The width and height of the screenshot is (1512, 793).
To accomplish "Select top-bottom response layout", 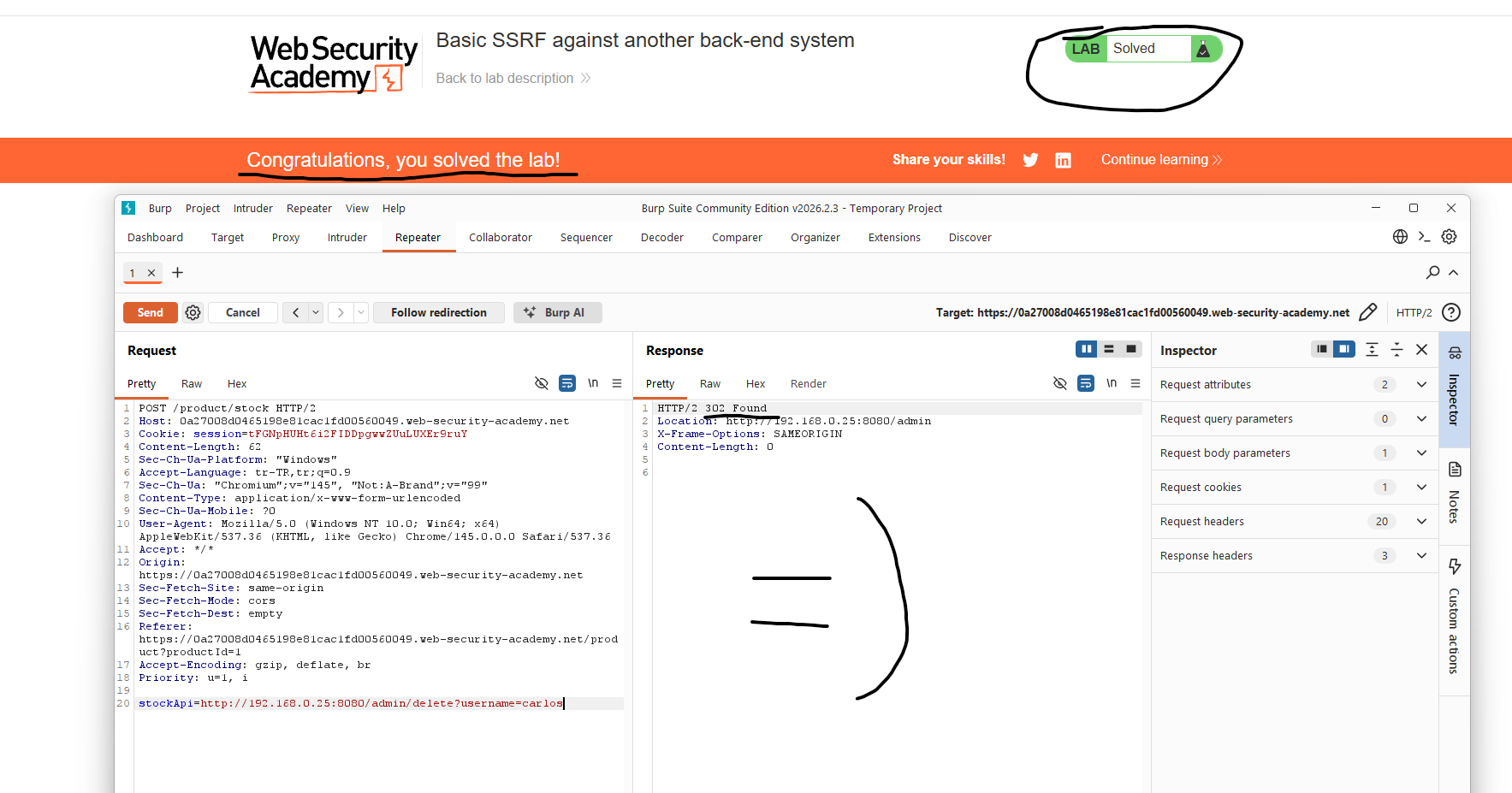I will pyautogui.click(x=1109, y=349).
